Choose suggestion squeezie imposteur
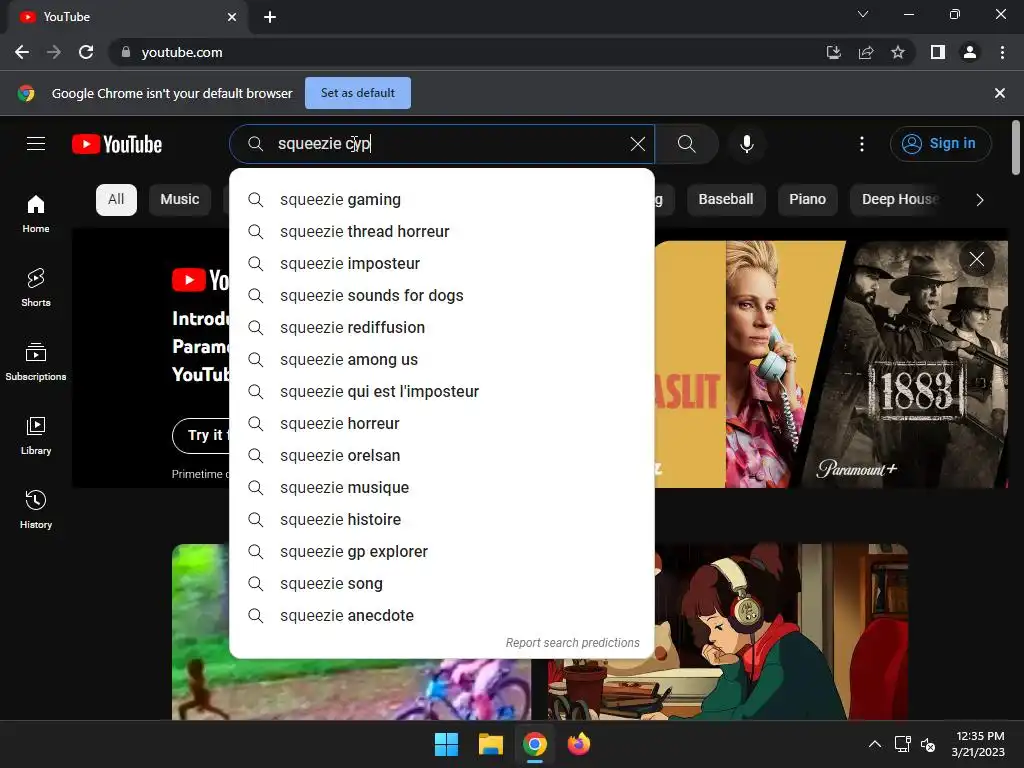The width and height of the screenshot is (1024, 768). tap(442, 264)
